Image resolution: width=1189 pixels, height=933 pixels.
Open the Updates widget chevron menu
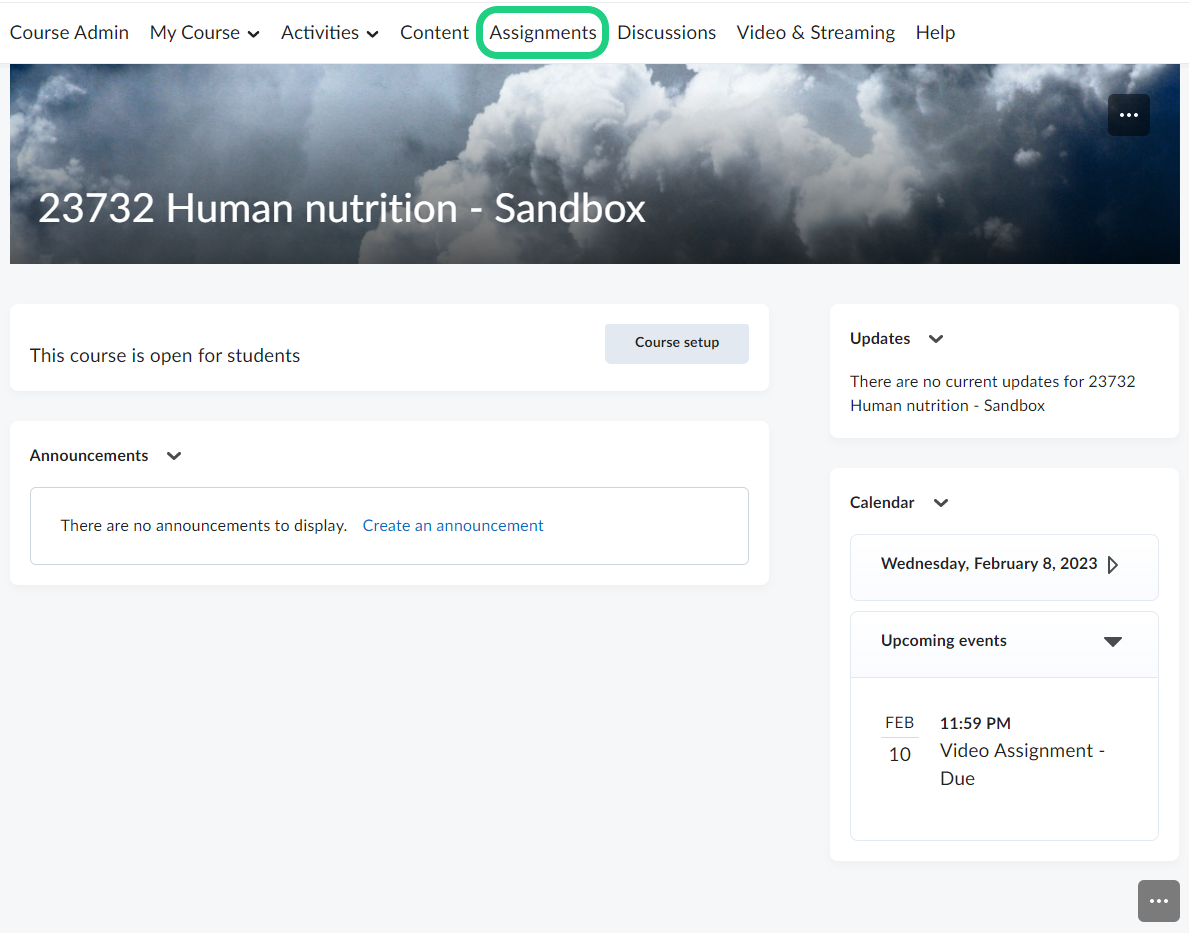coord(935,339)
